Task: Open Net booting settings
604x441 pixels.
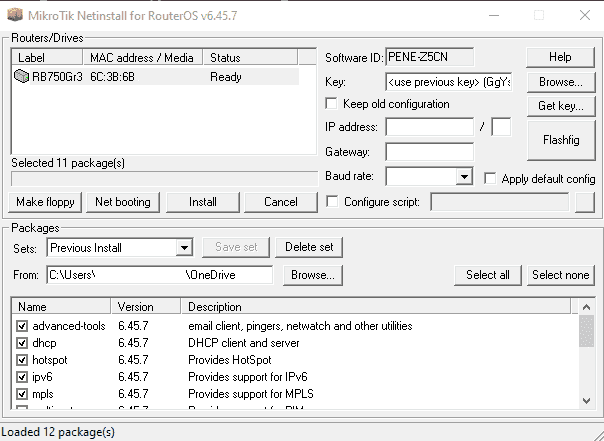Action: 122,202
